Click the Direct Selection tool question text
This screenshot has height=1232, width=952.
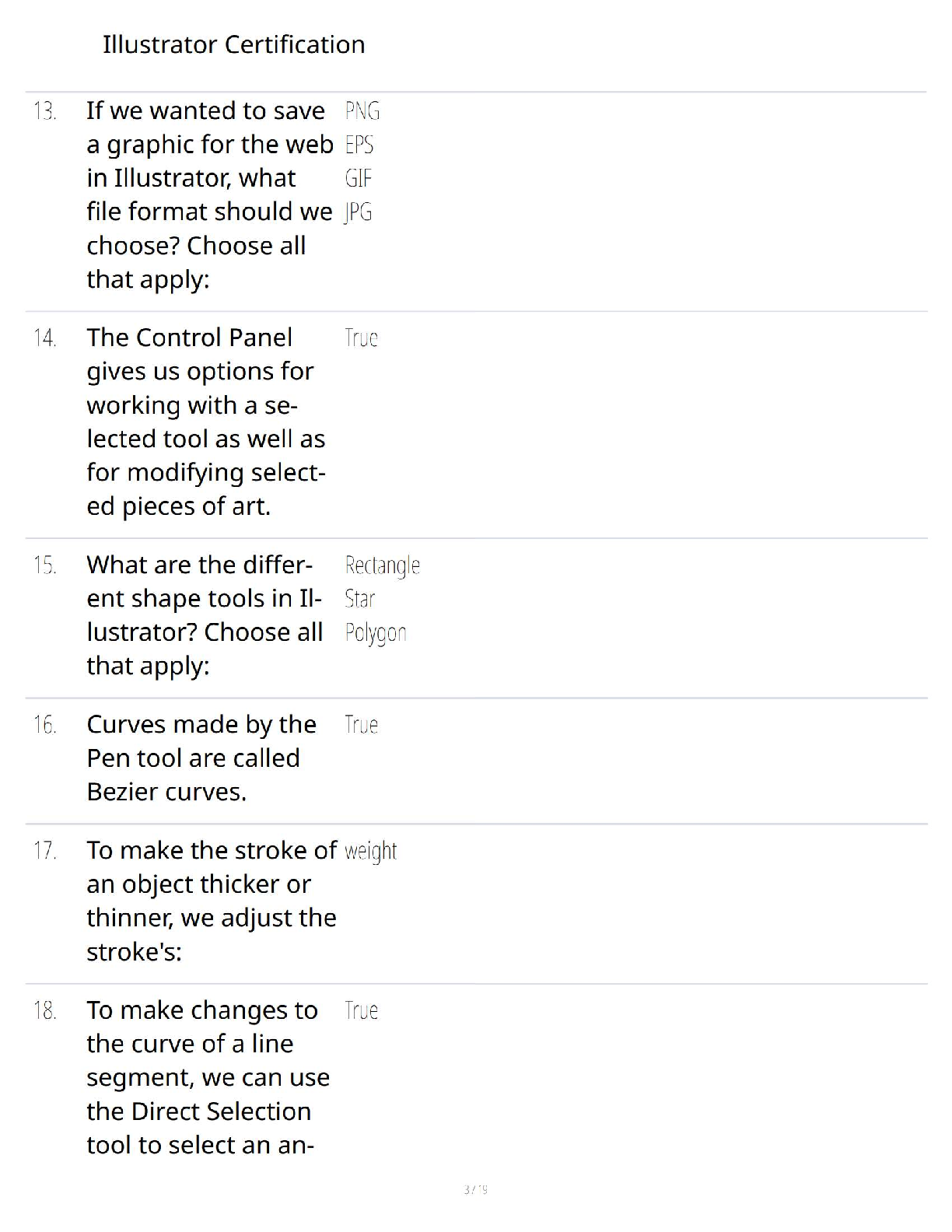(x=208, y=1077)
